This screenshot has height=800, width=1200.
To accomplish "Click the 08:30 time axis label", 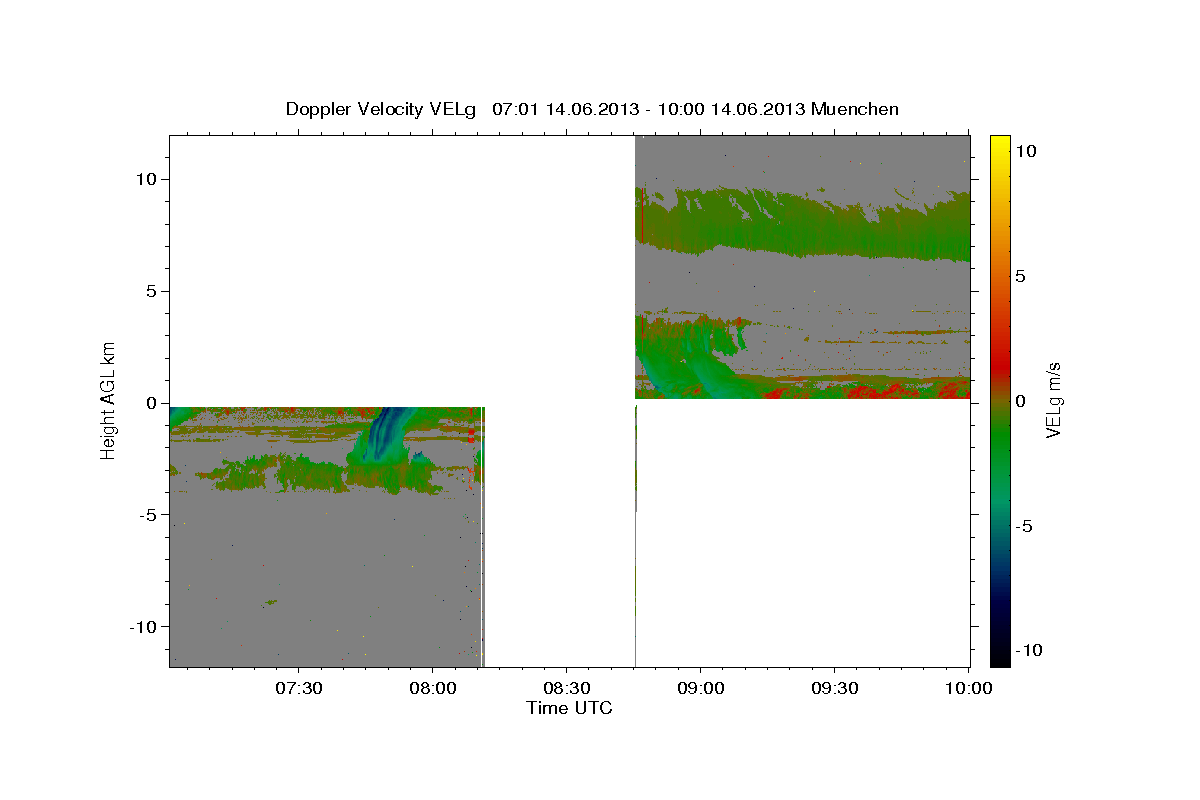I will click(567, 688).
